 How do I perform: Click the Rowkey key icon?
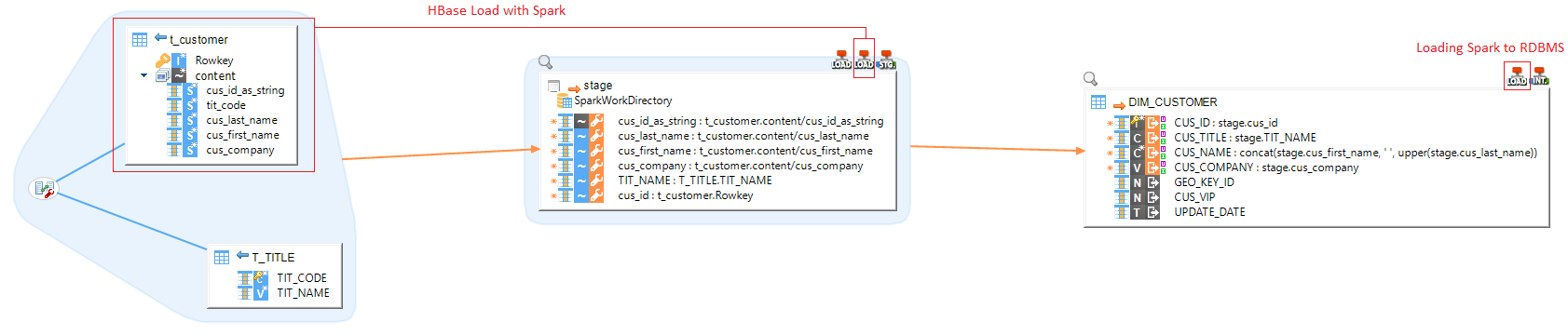pos(163,60)
